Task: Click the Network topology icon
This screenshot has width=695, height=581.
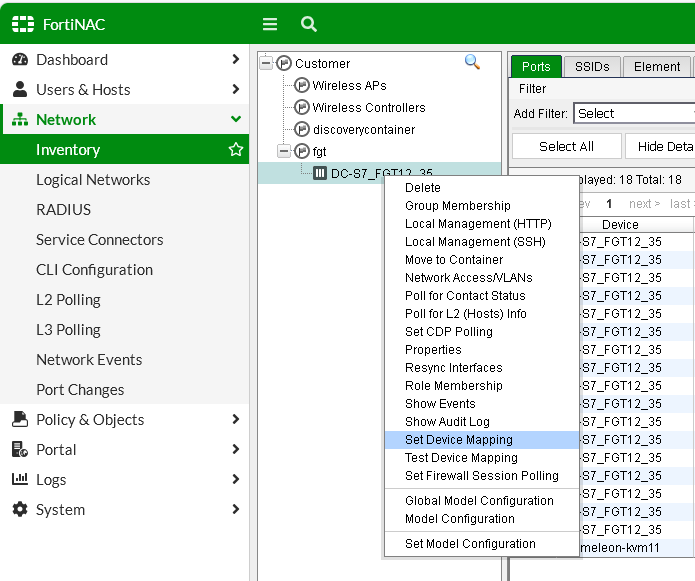Action: (x=20, y=119)
